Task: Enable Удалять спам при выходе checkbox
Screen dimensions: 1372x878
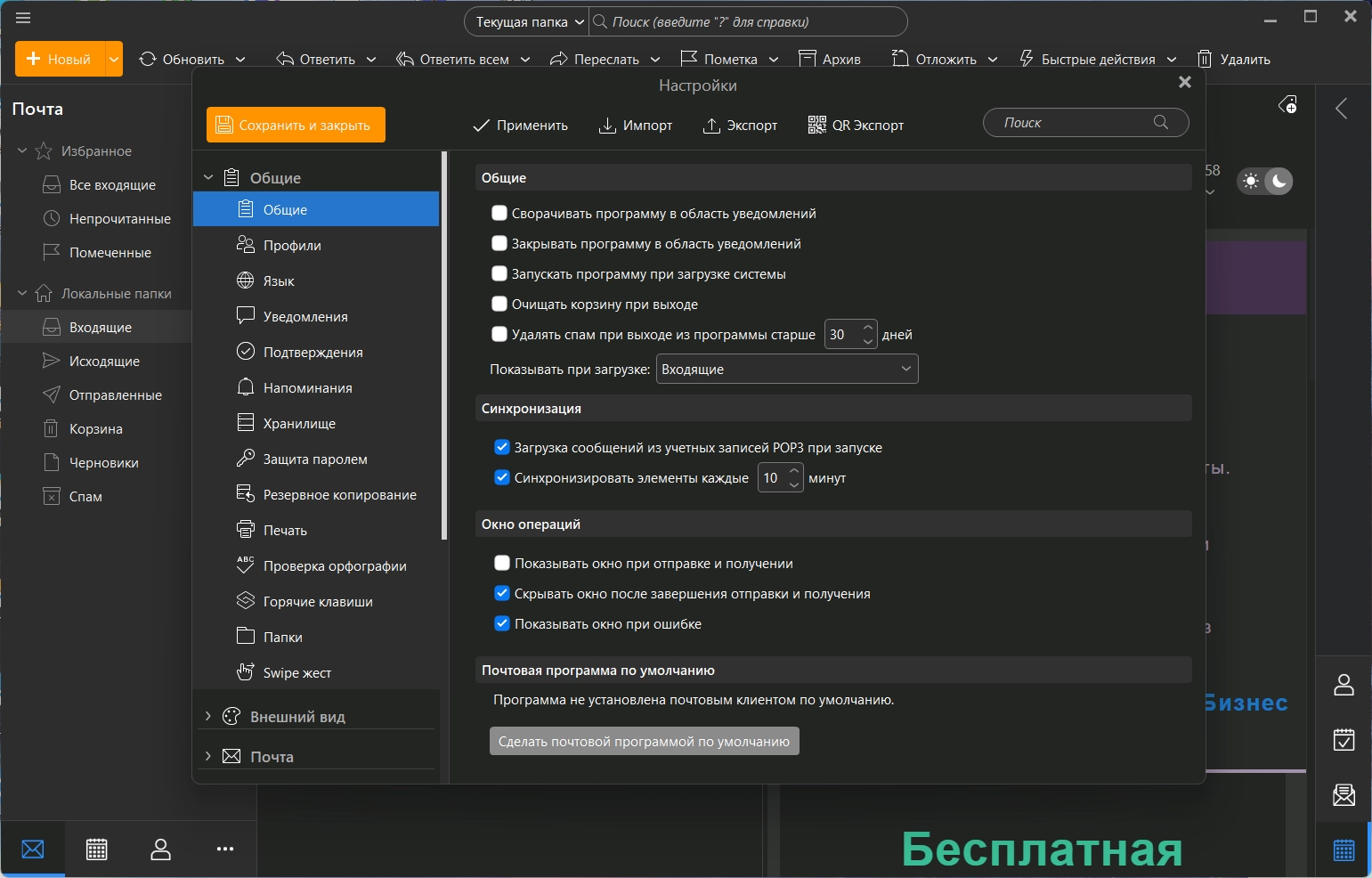Action: click(x=499, y=335)
